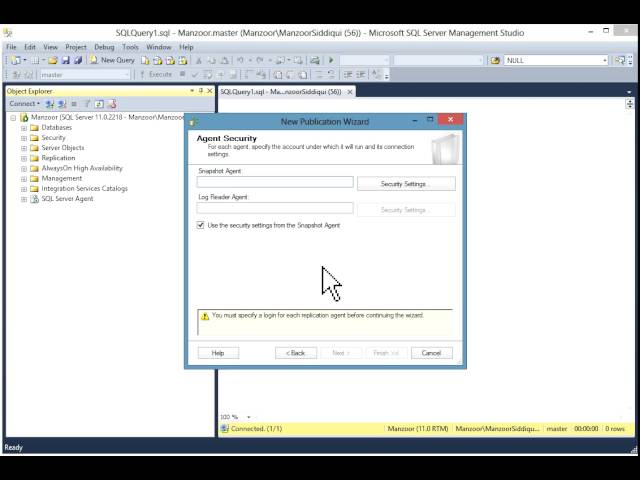Click Snapshot Agent Security Settings button
Screen dimensions: 640x480
click(406, 184)
